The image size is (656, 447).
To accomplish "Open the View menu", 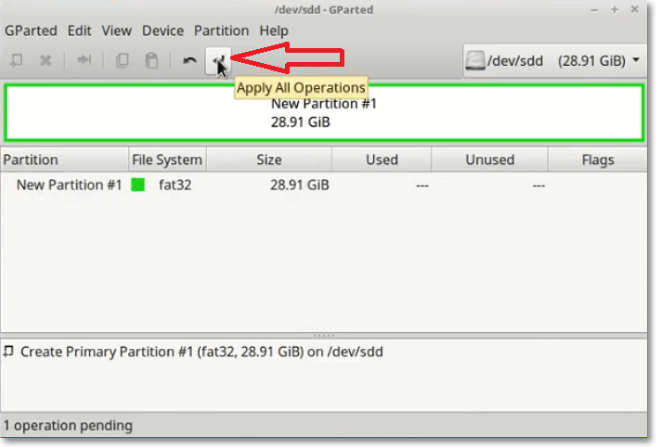I will point(117,31).
